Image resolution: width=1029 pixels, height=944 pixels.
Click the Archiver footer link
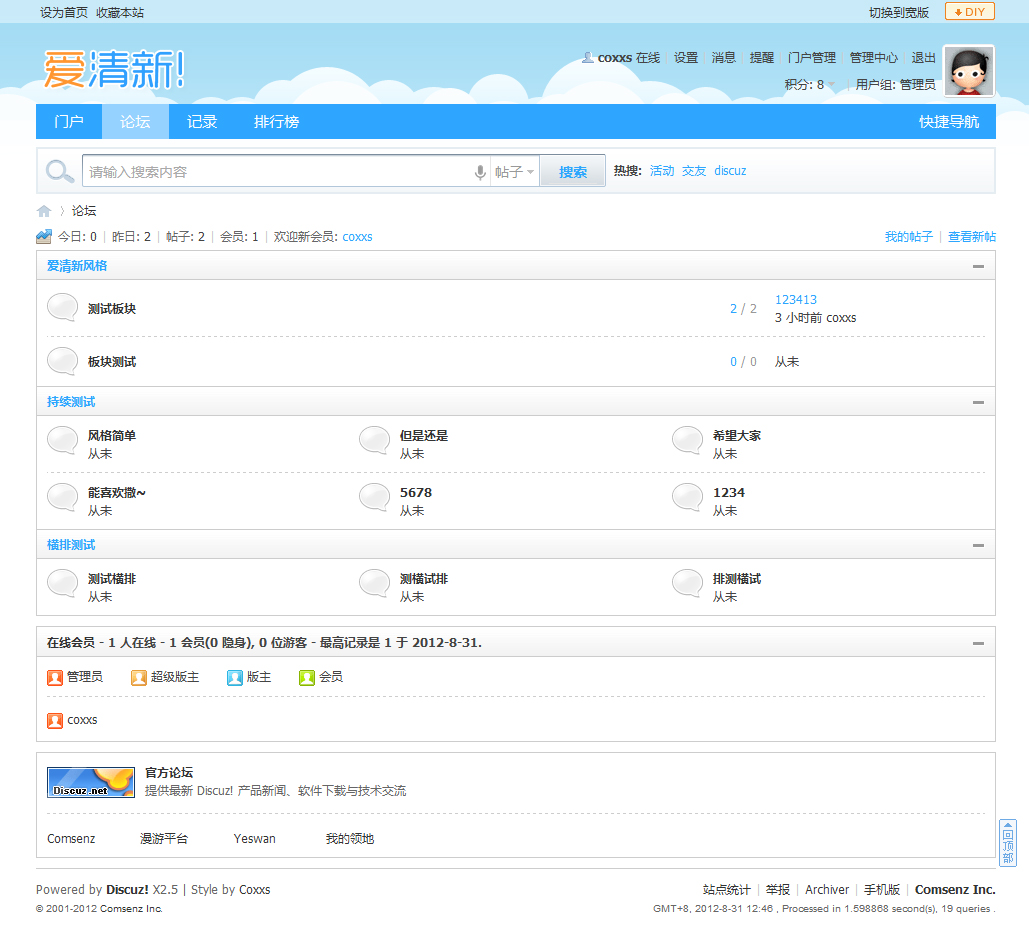point(827,890)
